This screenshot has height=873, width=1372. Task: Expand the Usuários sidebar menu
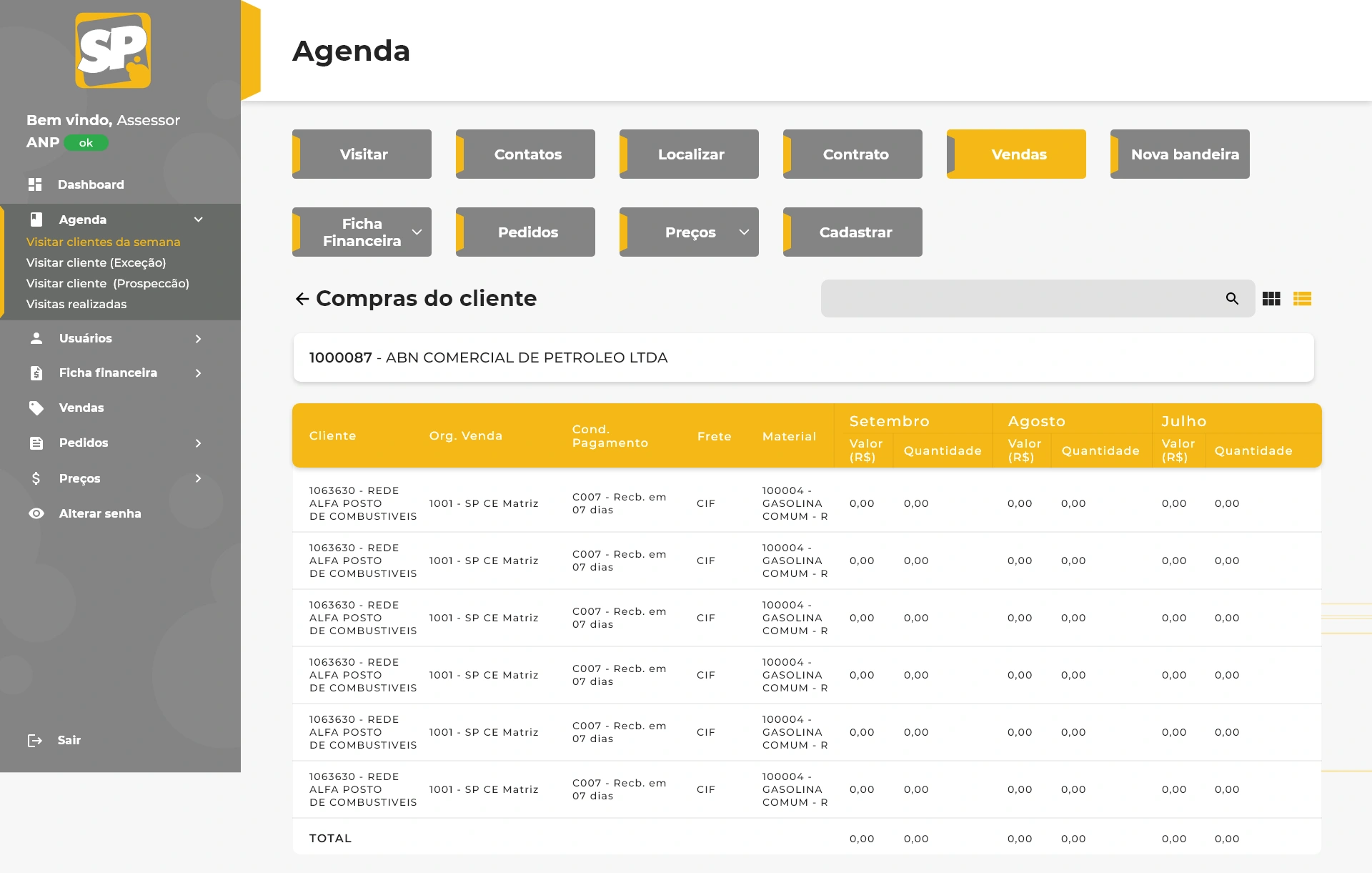(199, 338)
